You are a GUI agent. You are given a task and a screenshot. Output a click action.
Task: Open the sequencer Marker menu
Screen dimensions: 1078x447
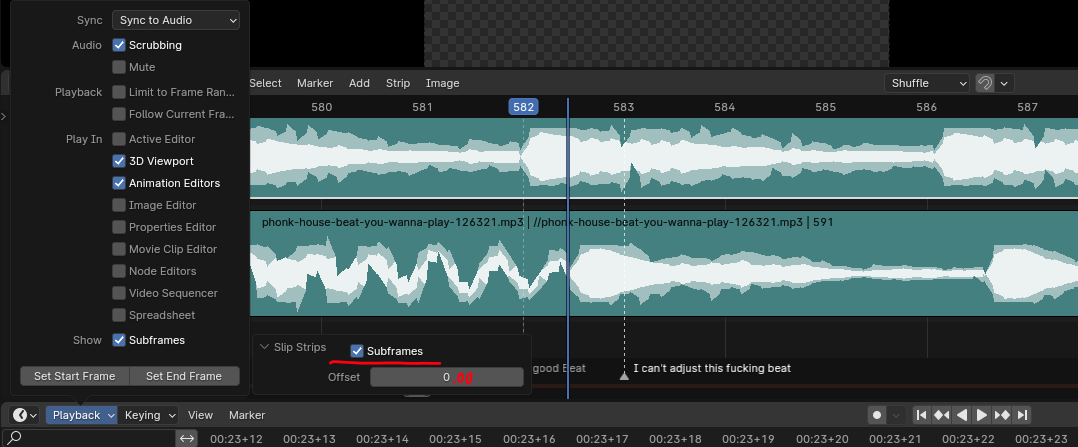tap(315, 83)
